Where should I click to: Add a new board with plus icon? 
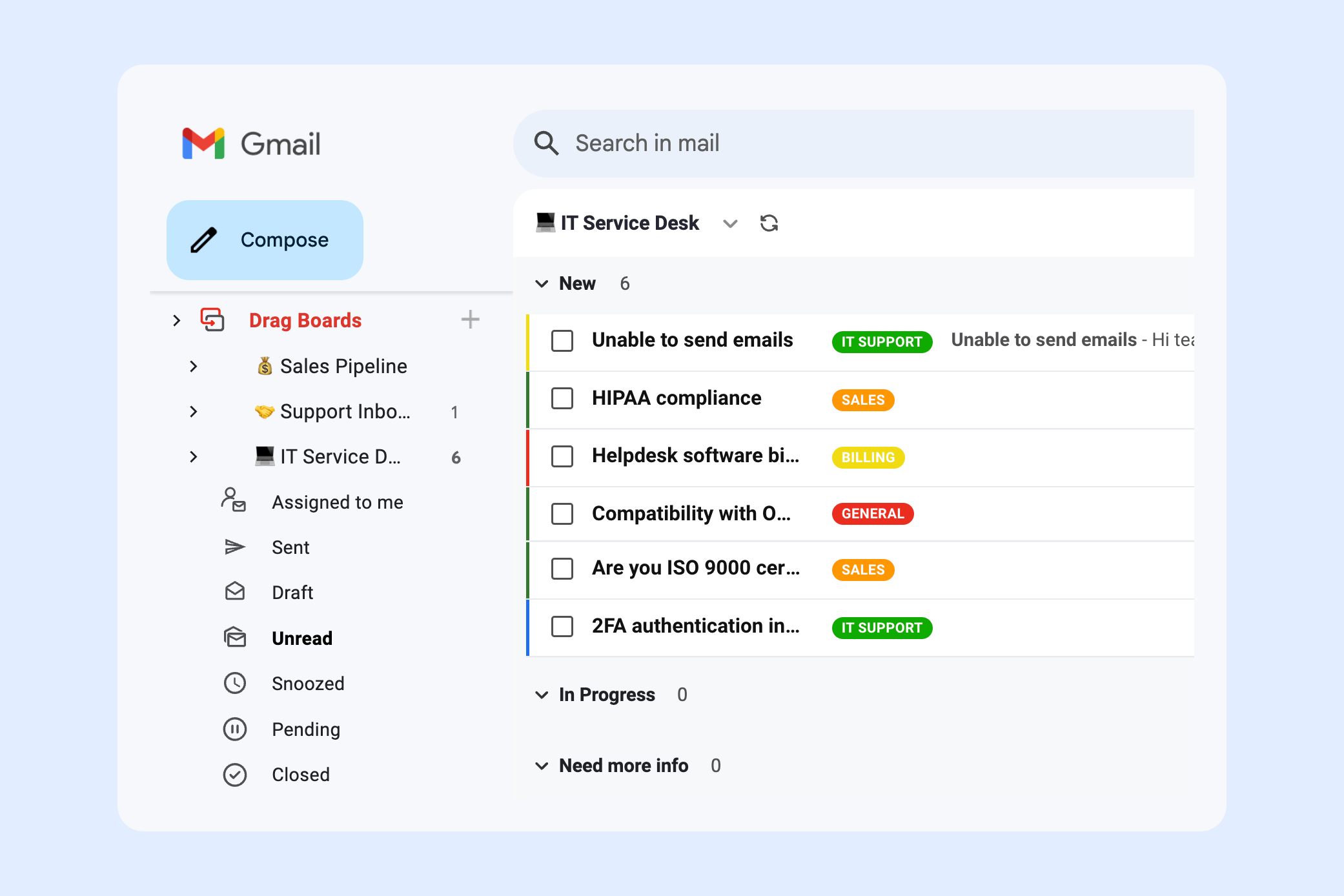(470, 319)
